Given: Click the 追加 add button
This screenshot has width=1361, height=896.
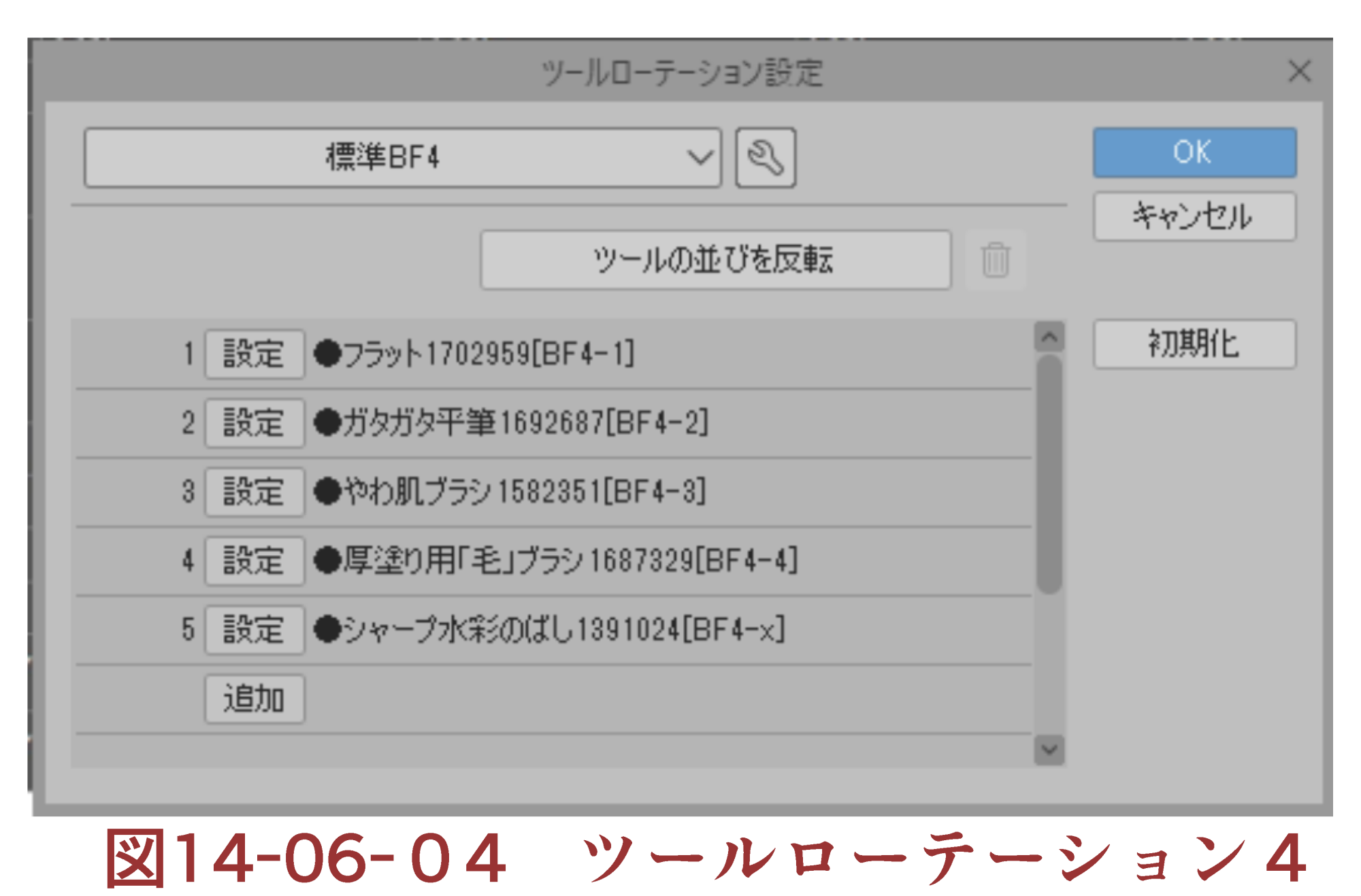Looking at the screenshot, I should pyautogui.click(x=255, y=699).
